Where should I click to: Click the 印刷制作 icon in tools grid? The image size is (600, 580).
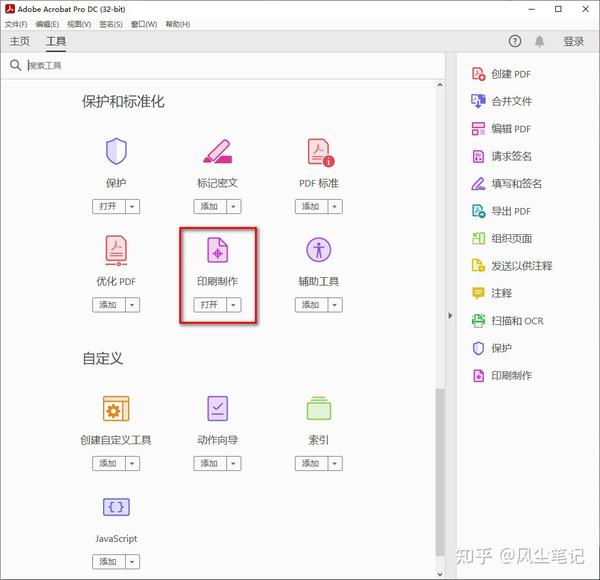coord(217,250)
